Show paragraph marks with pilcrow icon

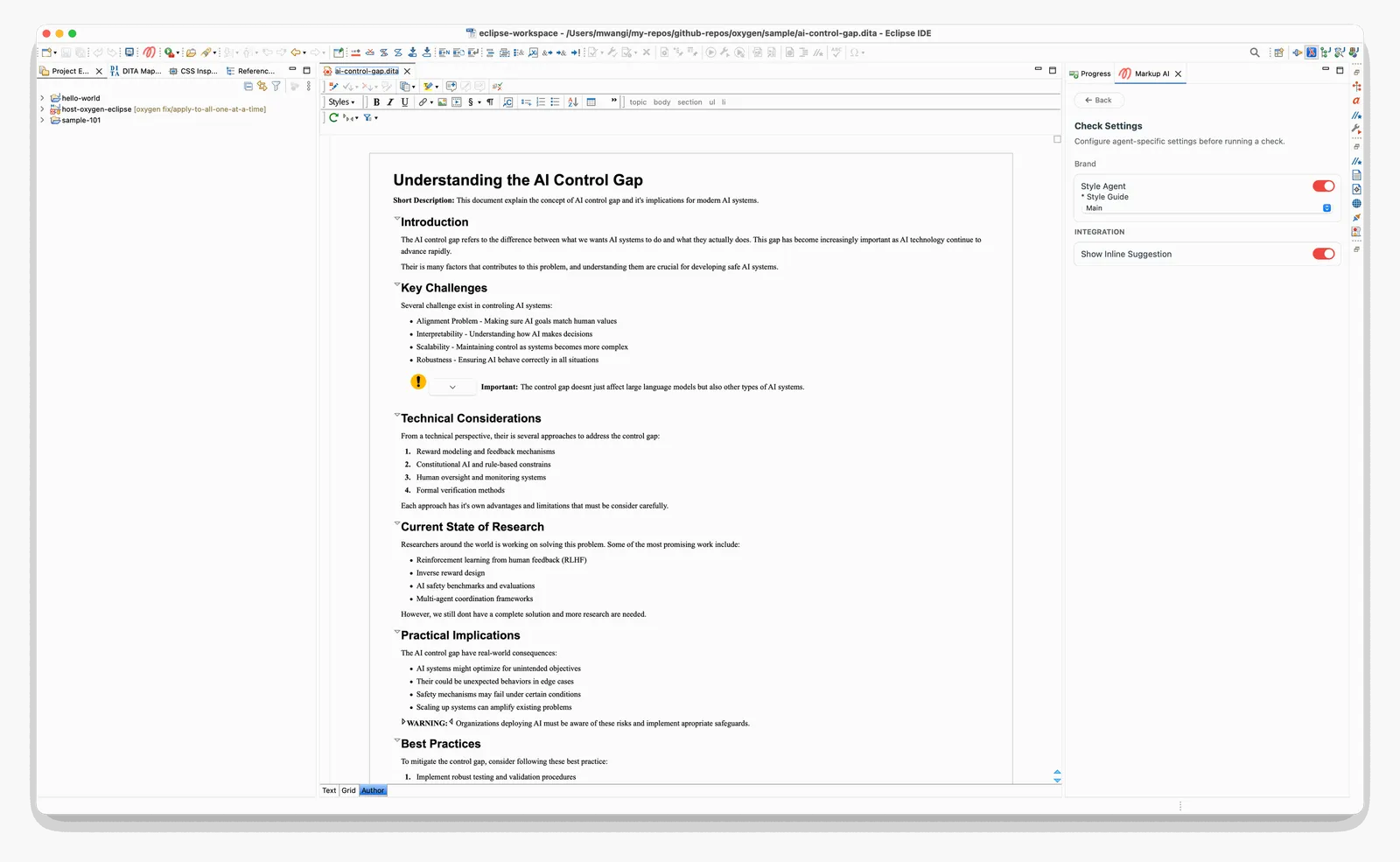(490, 102)
